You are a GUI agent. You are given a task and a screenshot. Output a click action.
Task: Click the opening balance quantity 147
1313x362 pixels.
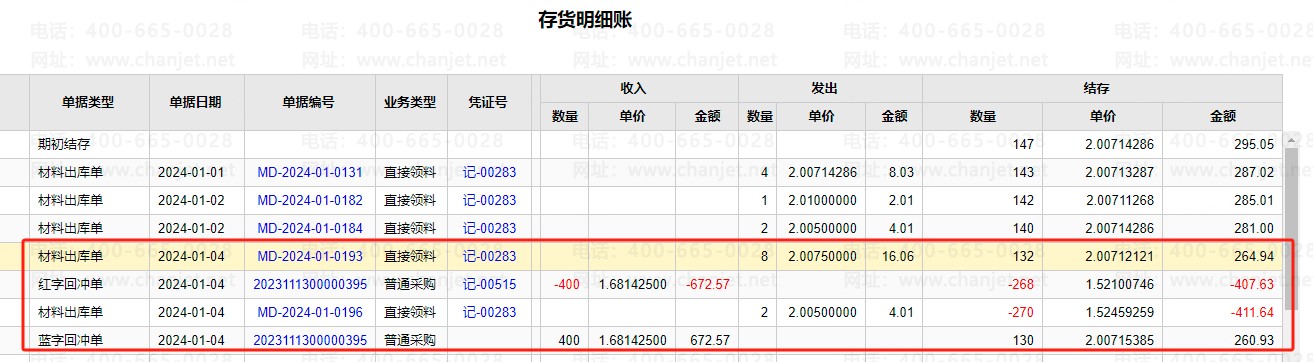pos(1024,144)
